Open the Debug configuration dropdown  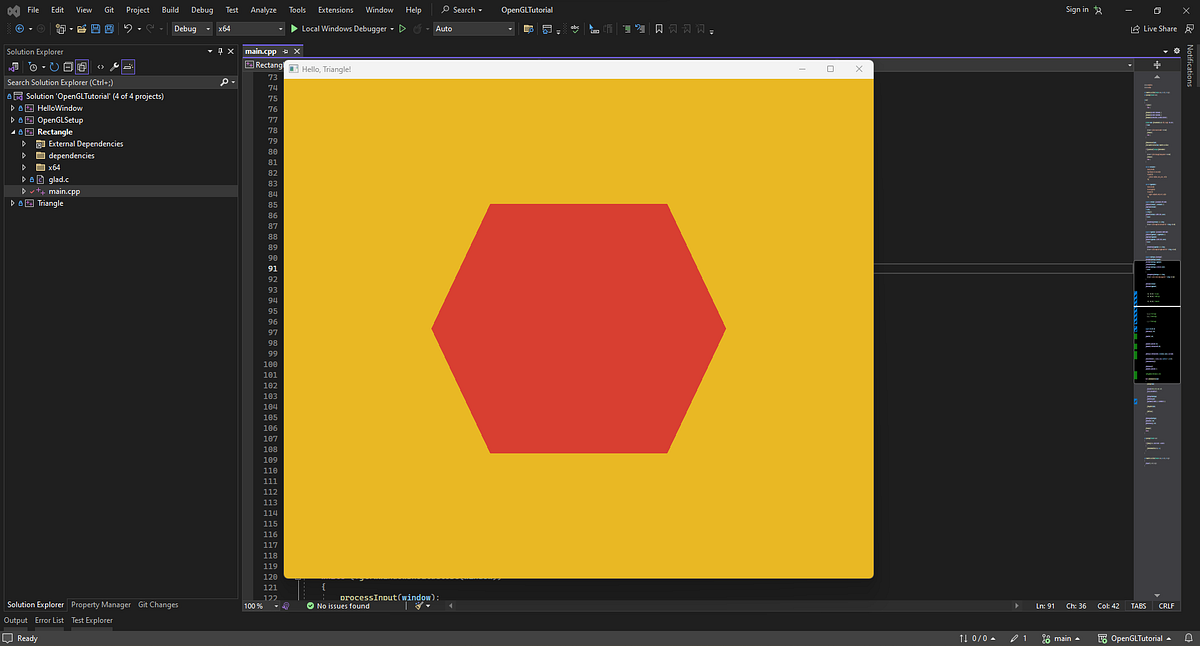point(191,28)
